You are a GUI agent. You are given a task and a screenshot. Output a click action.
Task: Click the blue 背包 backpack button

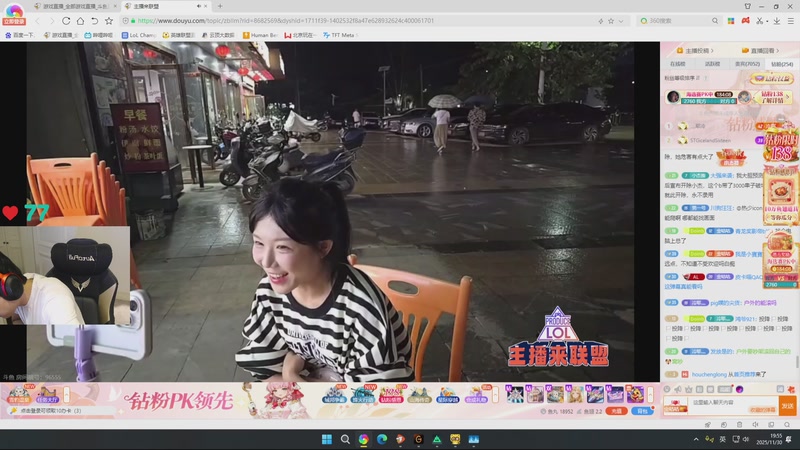[x=642, y=411]
